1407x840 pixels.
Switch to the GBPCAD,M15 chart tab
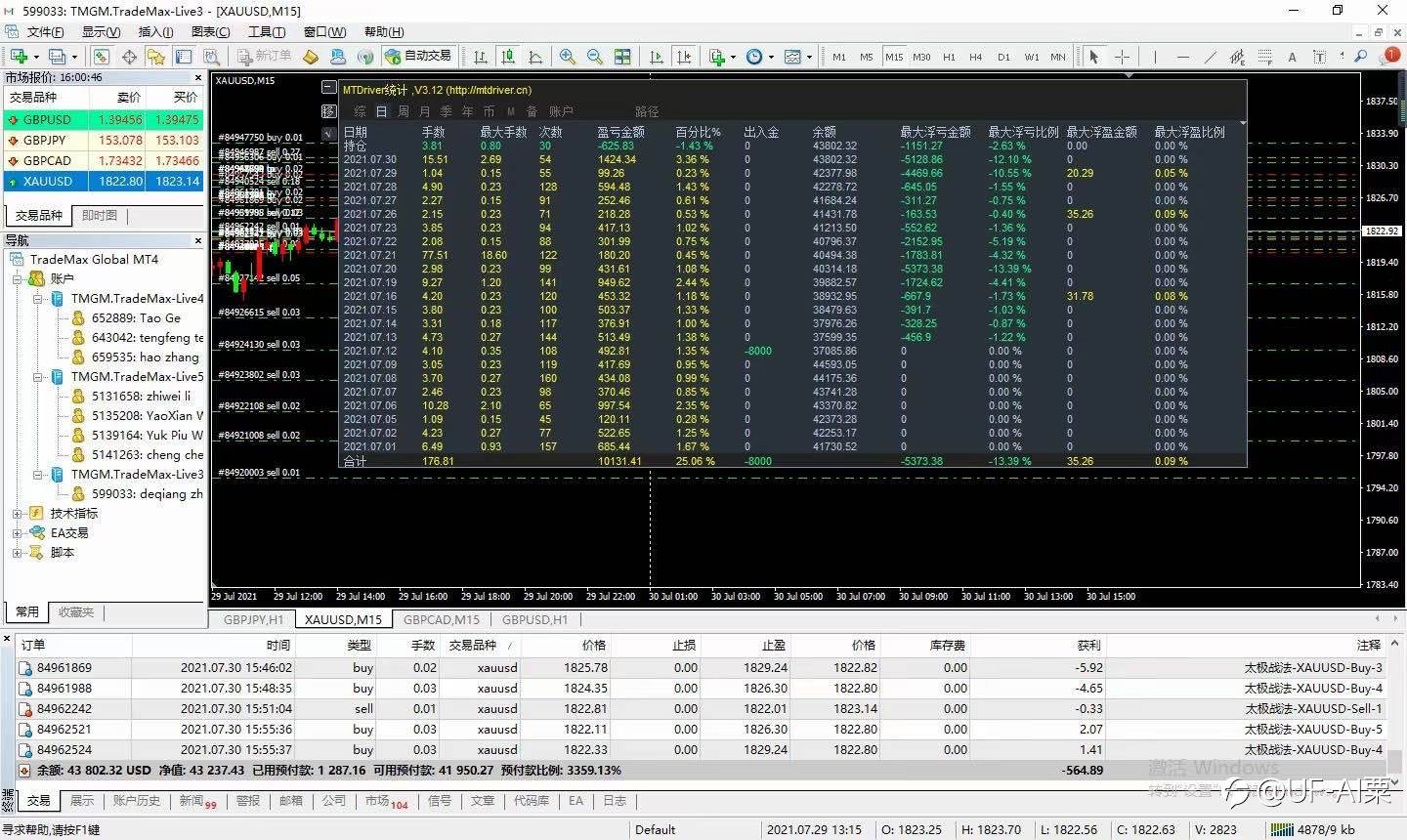pyautogui.click(x=442, y=619)
